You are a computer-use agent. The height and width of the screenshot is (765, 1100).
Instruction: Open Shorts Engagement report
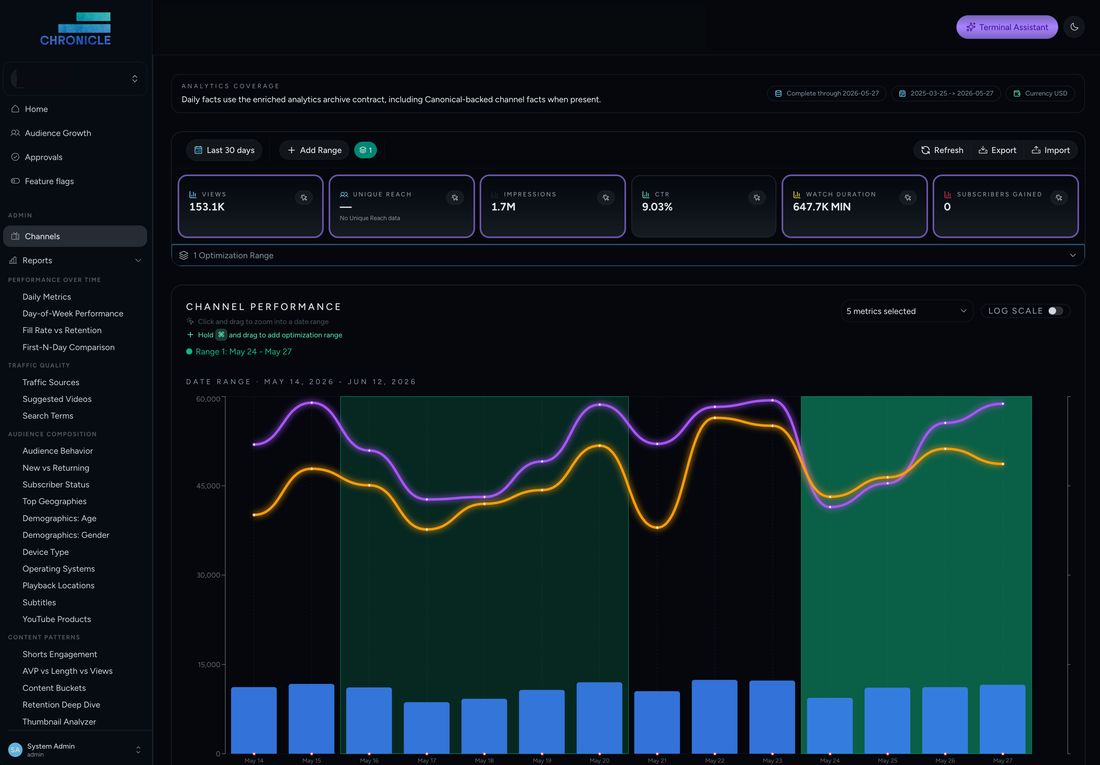(60, 655)
